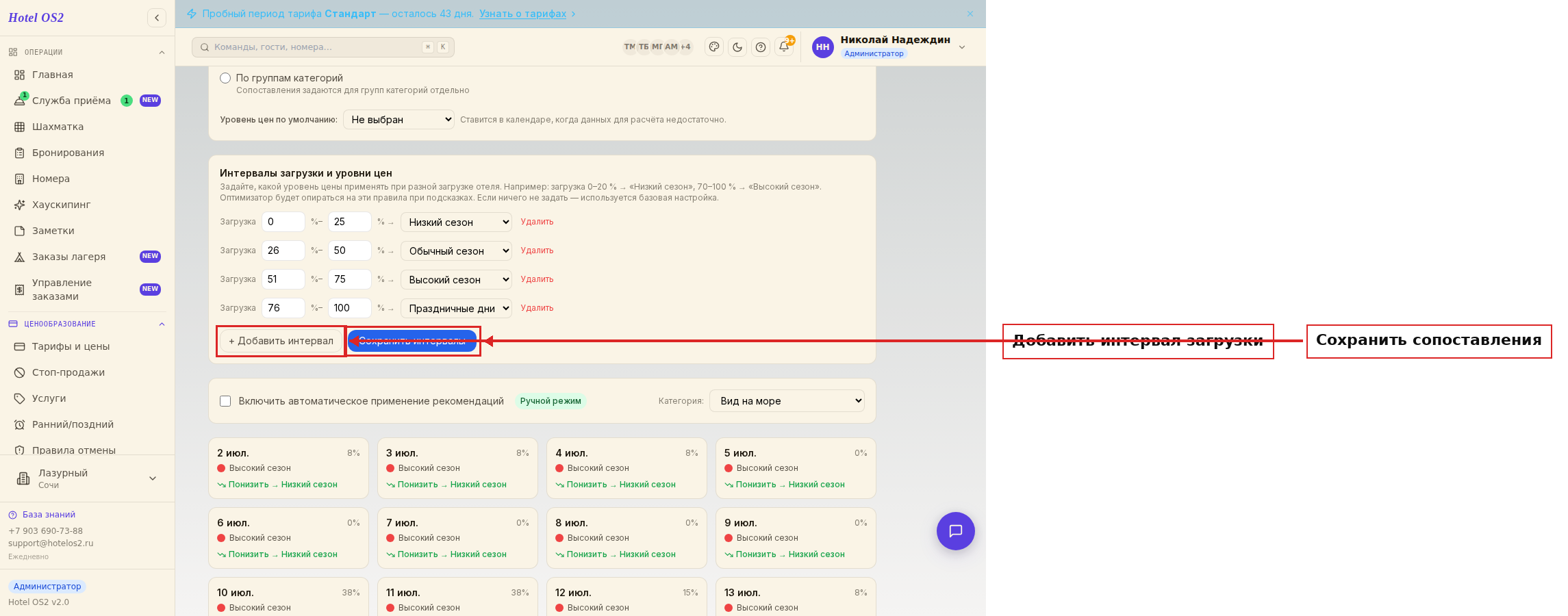Collapse the Ценообразование sidebar section

click(x=162, y=324)
